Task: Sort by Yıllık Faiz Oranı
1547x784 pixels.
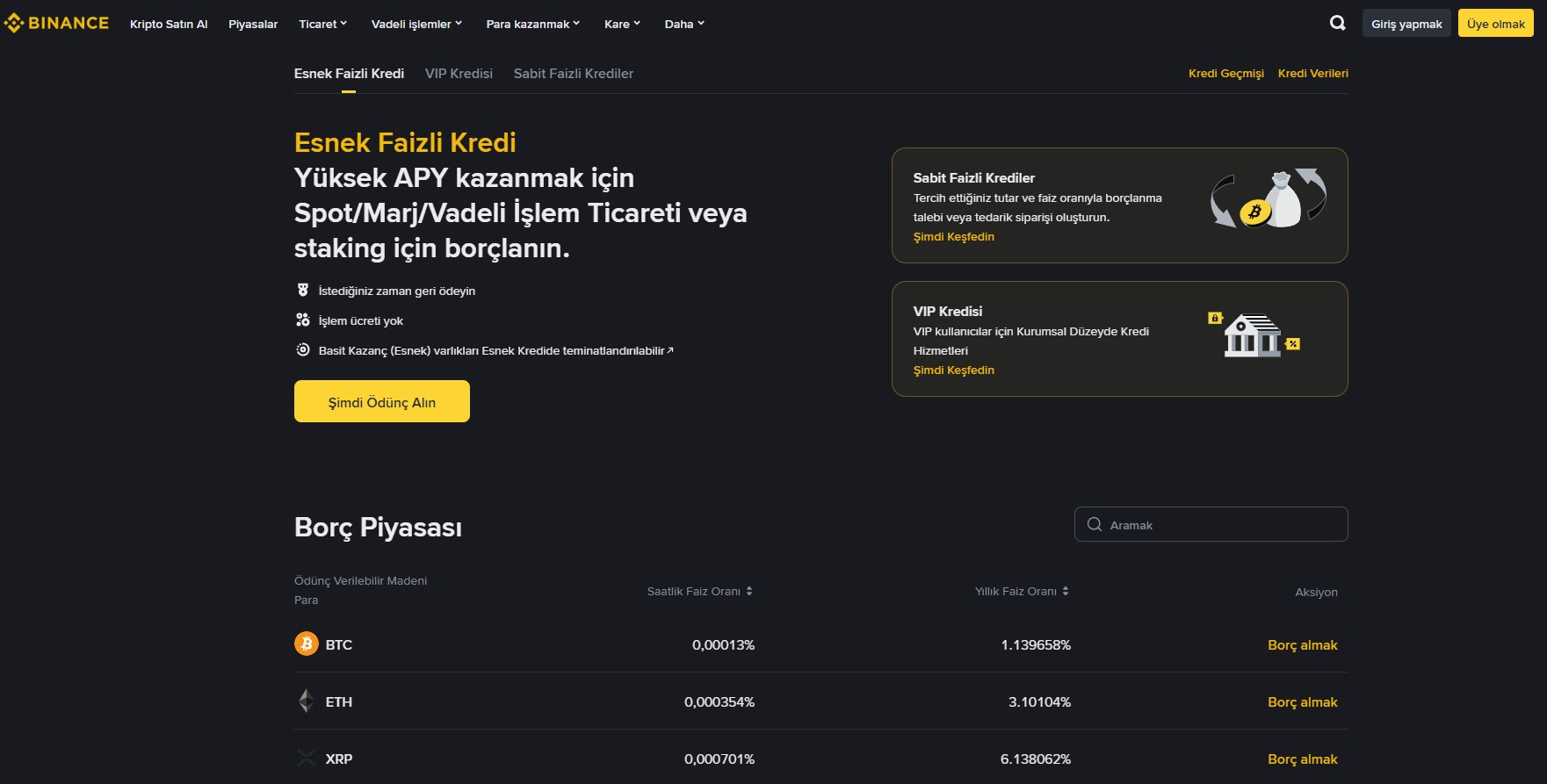Action: tap(1023, 592)
